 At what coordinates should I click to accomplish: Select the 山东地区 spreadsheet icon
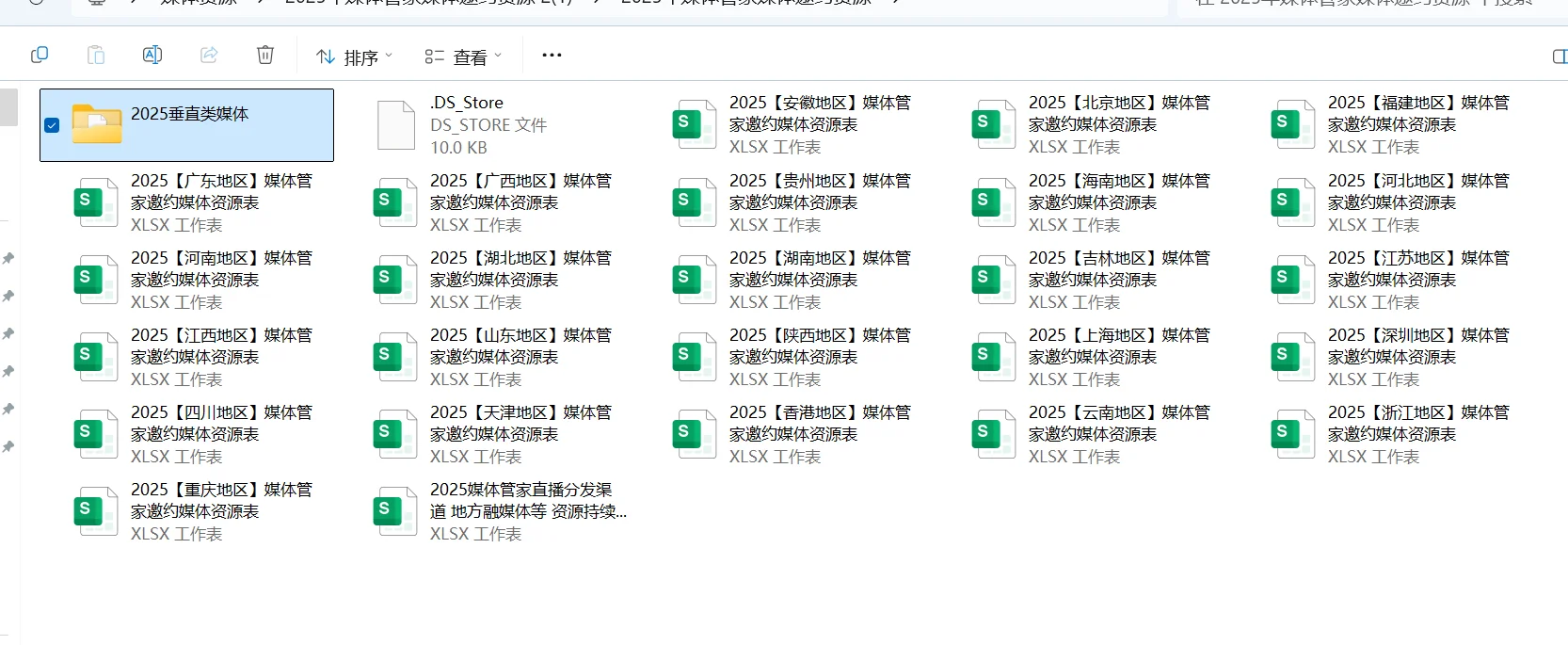(395, 357)
